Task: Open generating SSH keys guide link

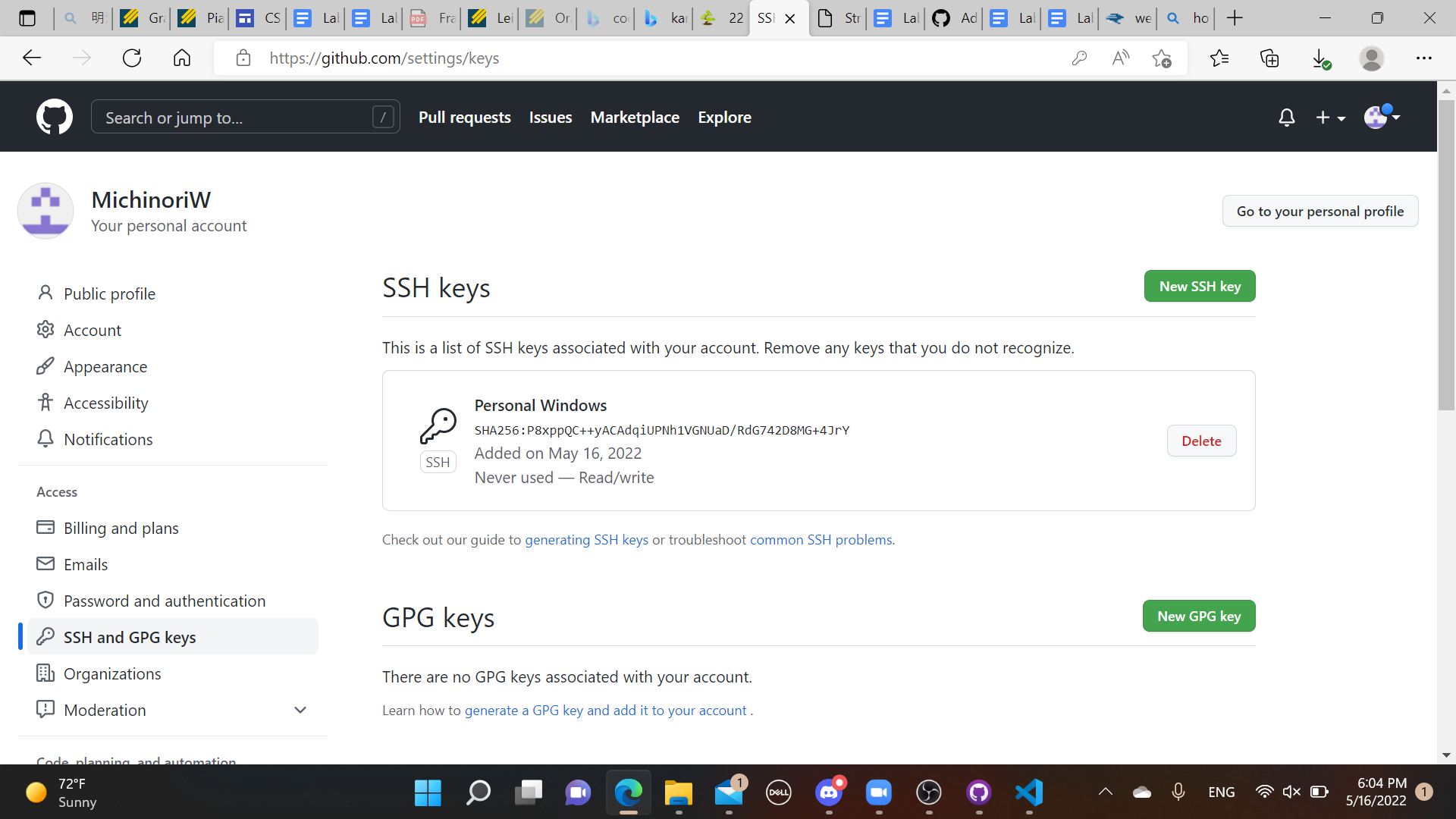Action: tap(586, 539)
